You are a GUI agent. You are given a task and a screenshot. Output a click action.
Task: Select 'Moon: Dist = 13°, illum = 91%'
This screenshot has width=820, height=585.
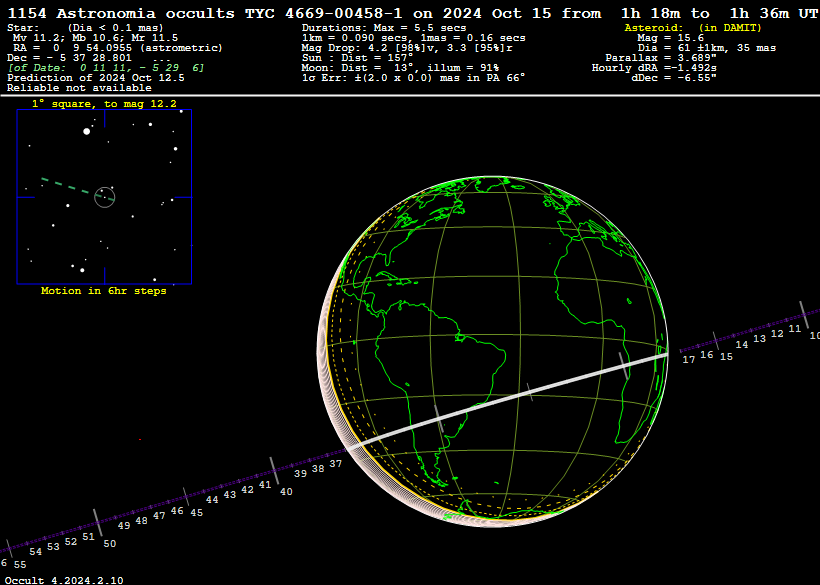point(401,68)
